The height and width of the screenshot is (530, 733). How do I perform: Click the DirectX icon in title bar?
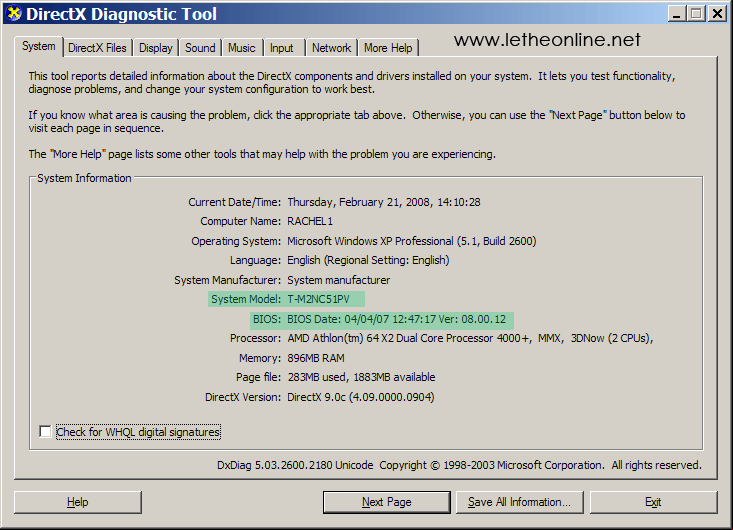pyautogui.click(x=14, y=13)
